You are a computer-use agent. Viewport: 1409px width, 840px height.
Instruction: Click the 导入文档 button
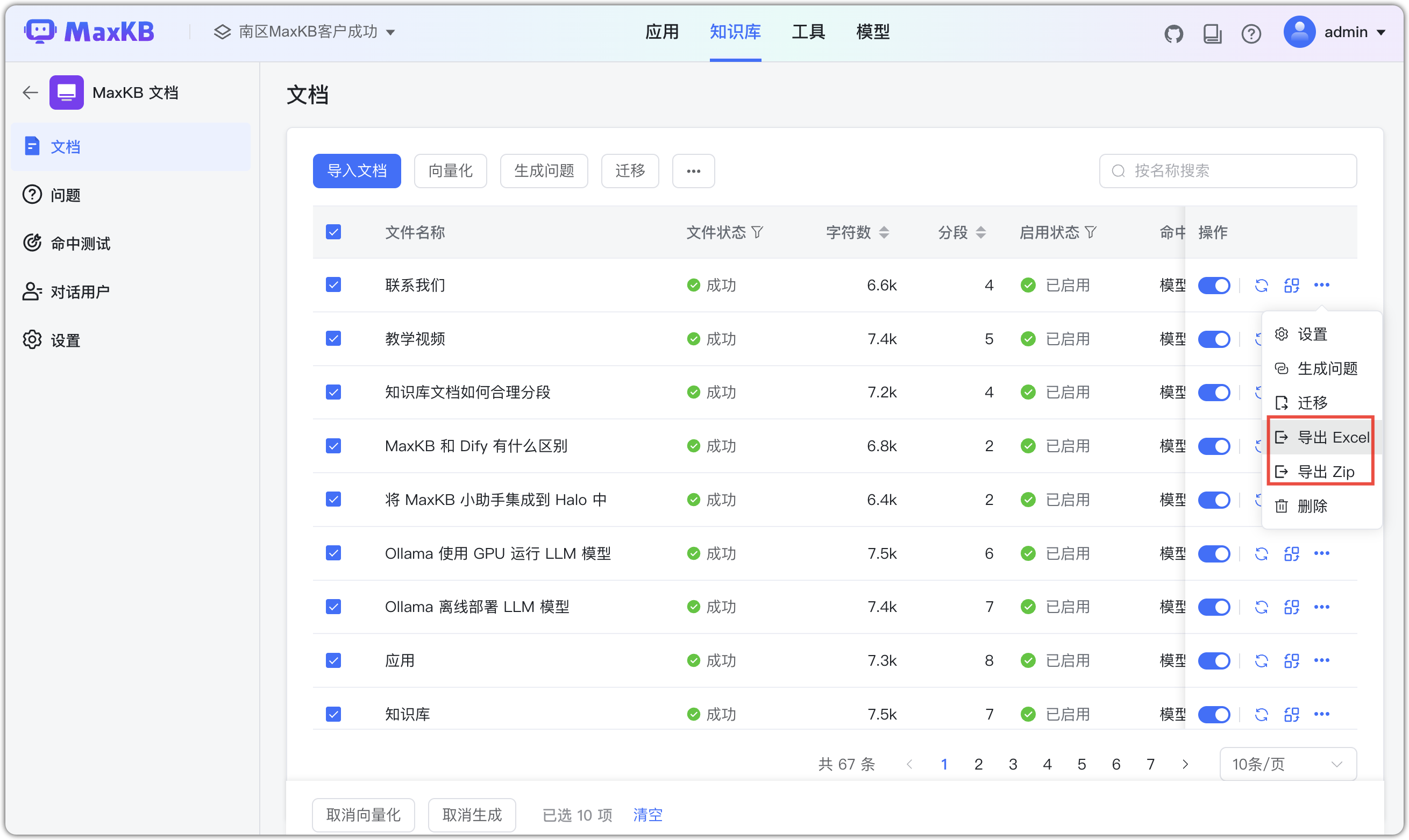(357, 171)
